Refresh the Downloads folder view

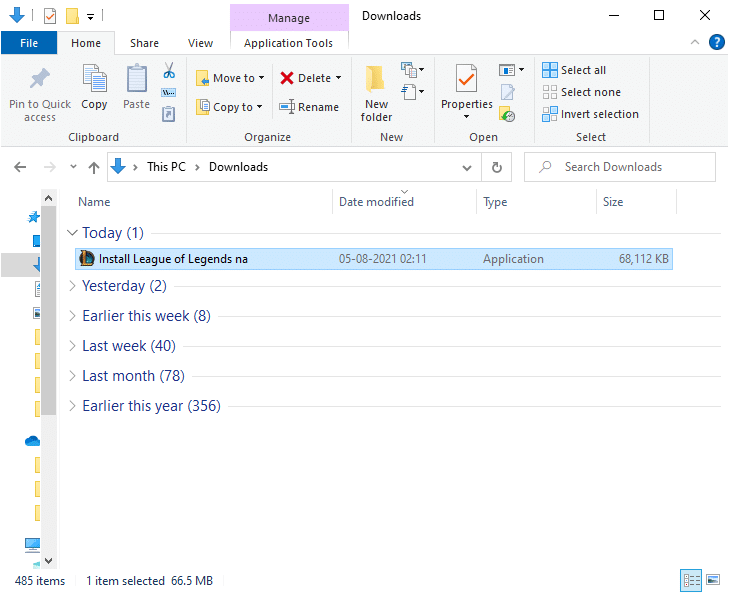click(x=496, y=167)
